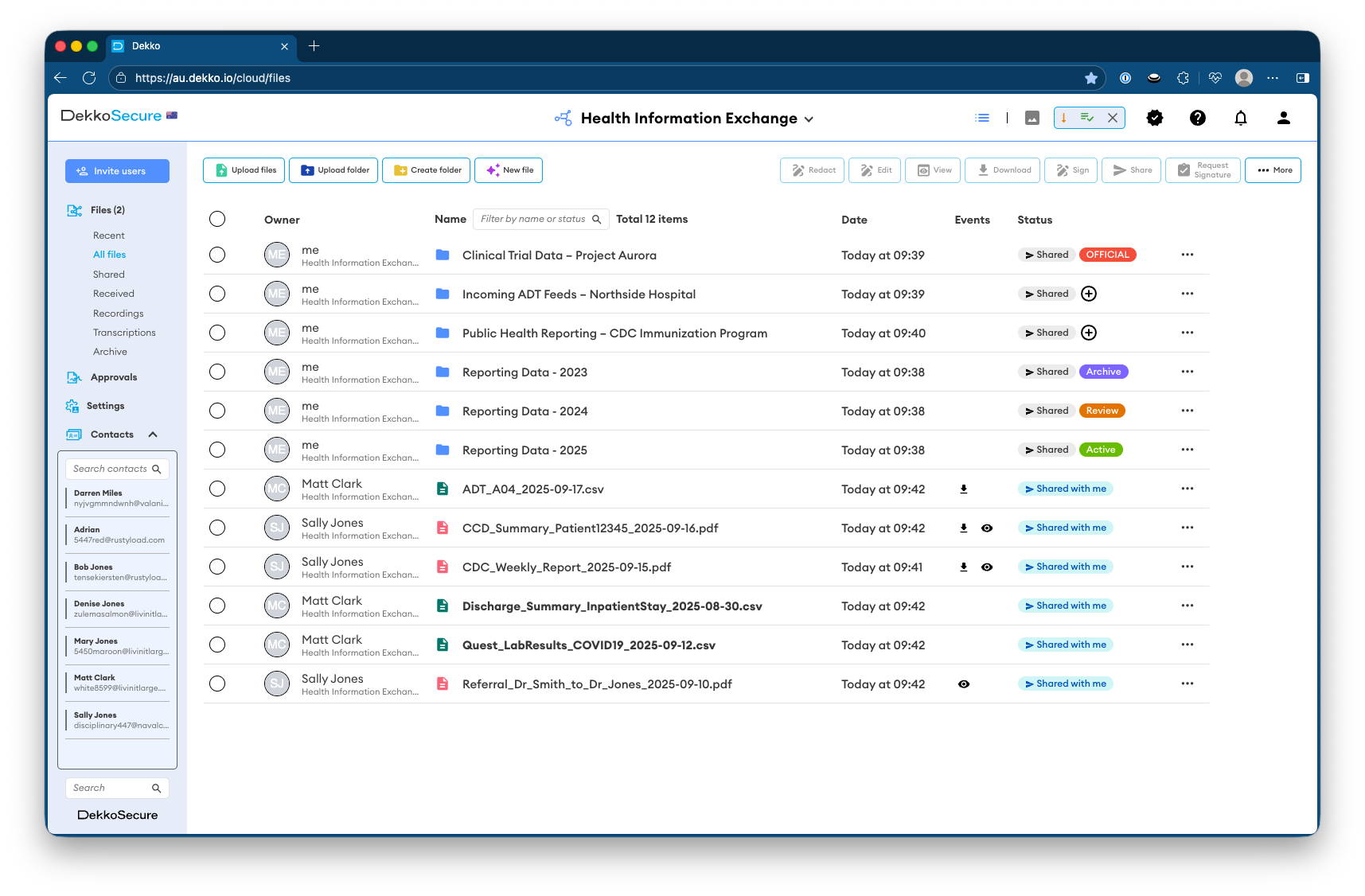
Task: Select the Clinical Trial Data row checkbox
Action: (x=217, y=255)
